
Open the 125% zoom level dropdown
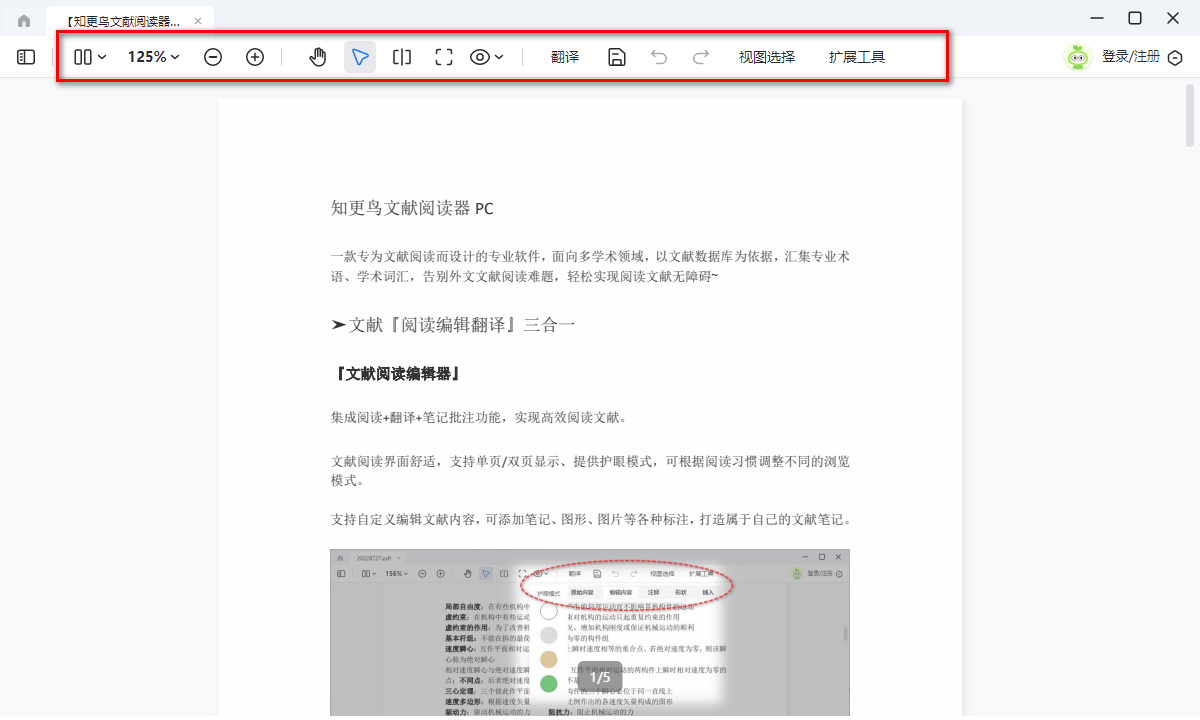click(154, 57)
